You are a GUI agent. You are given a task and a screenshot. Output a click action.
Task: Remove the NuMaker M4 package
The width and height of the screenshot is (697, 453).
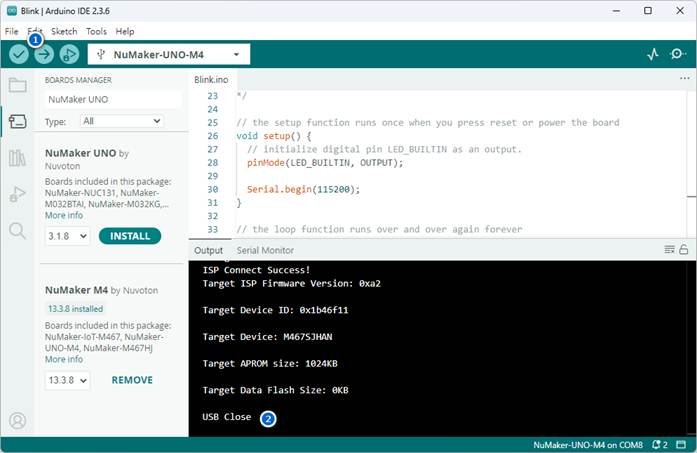tap(132, 380)
